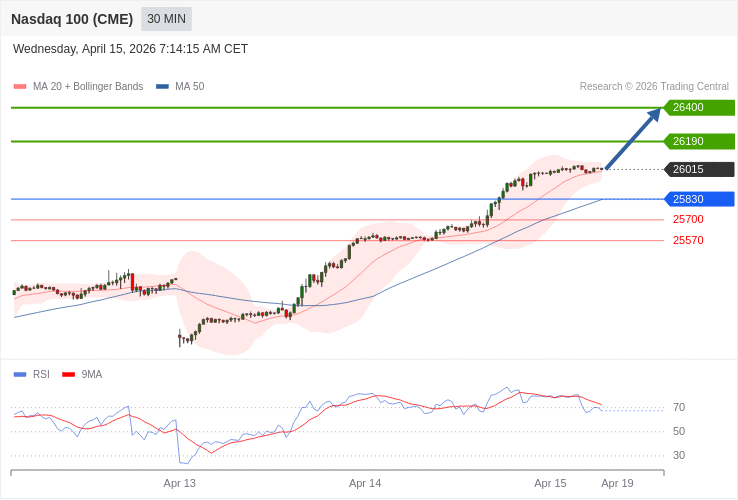Click the 26400 green resistance price tag
Viewport: 738px width, 500px height.
pyautogui.click(x=699, y=107)
